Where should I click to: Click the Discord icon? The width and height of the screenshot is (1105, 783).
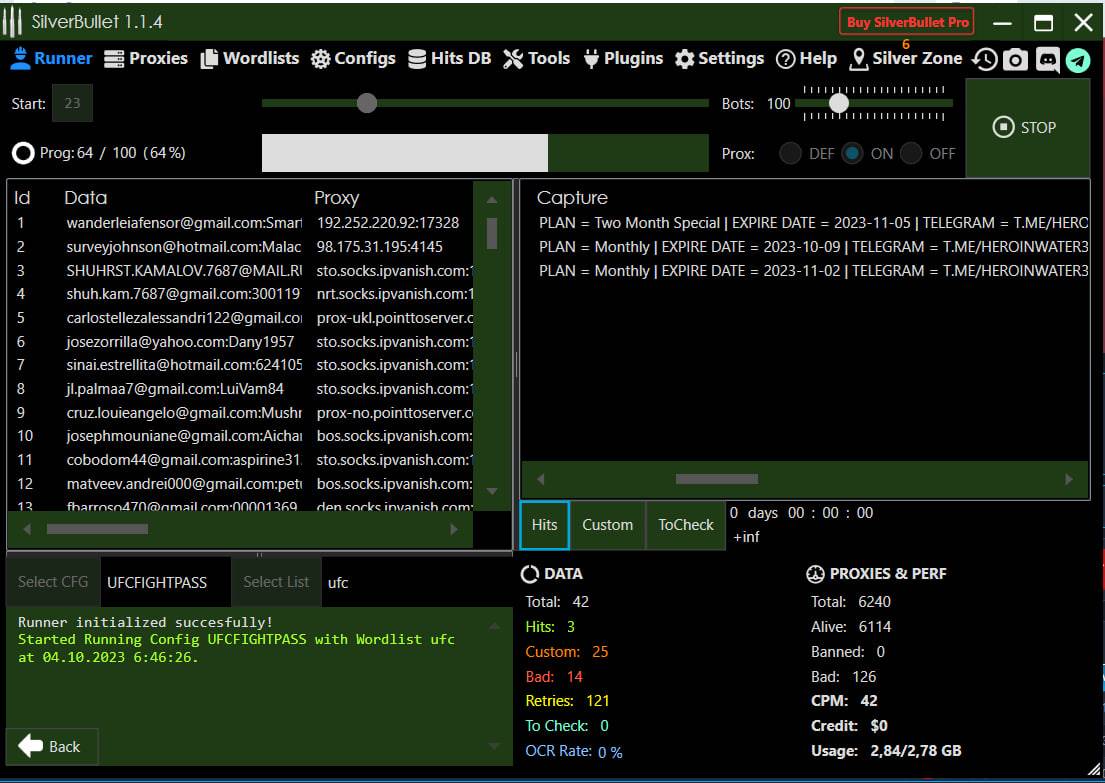[x=1047, y=60]
